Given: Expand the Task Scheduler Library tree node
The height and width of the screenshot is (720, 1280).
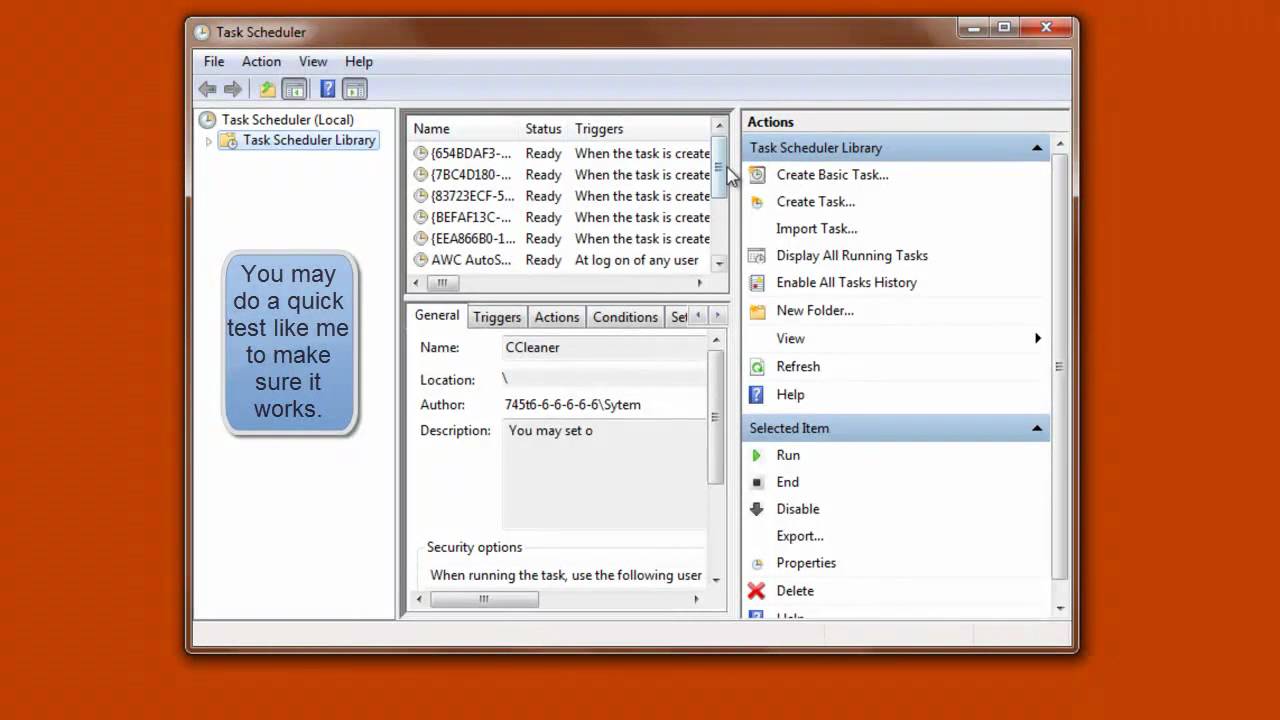Looking at the screenshot, I should pyautogui.click(x=209, y=141).
